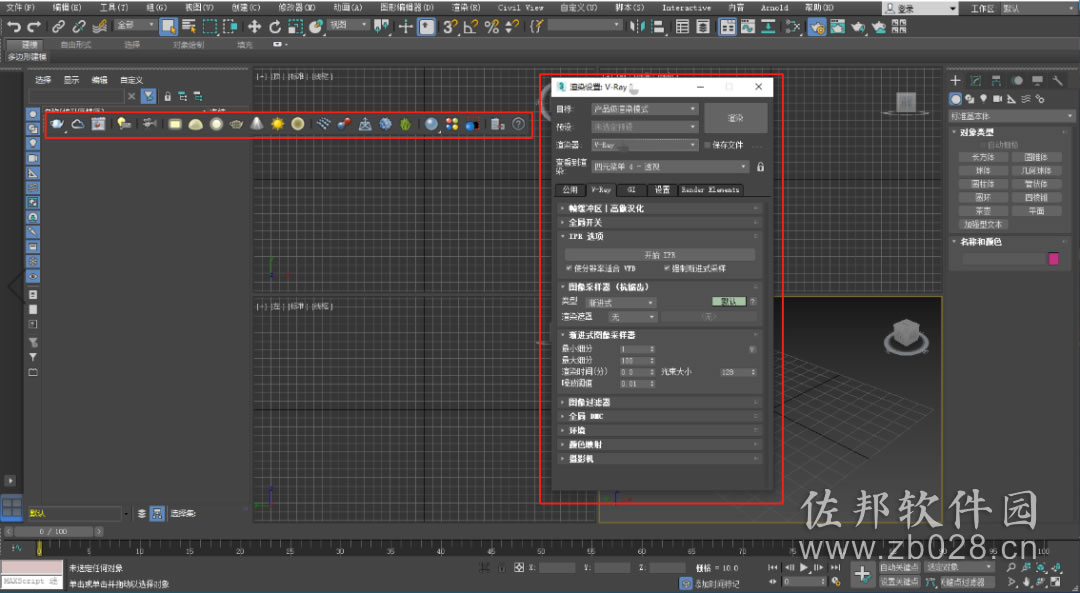The height and width of the screenshot is (593, 1080).
Task: Click the V-Ray frame buffer icon
Action: tap(98, 124)
